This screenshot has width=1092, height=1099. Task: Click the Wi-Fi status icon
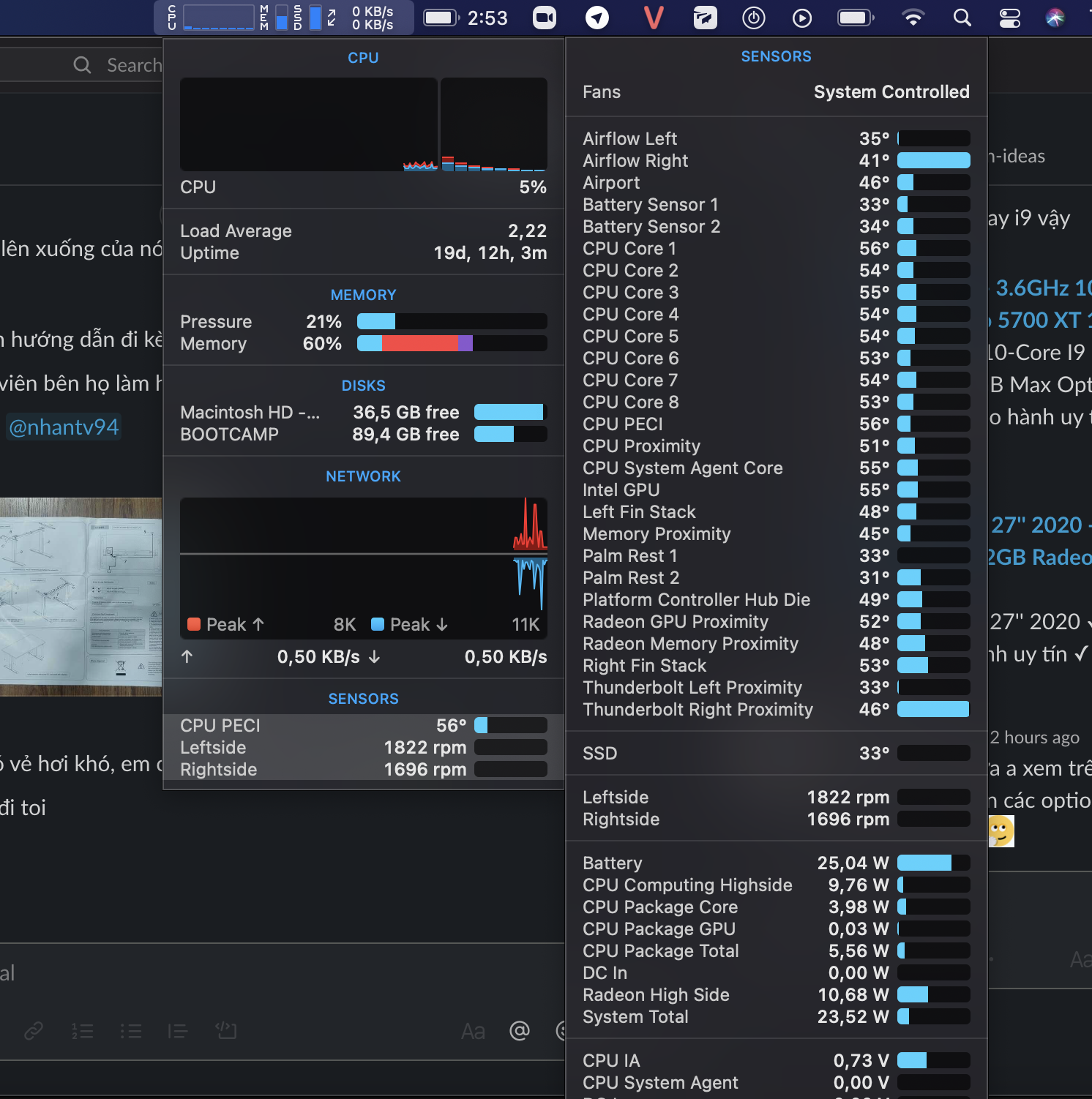(x=913, y=18)
